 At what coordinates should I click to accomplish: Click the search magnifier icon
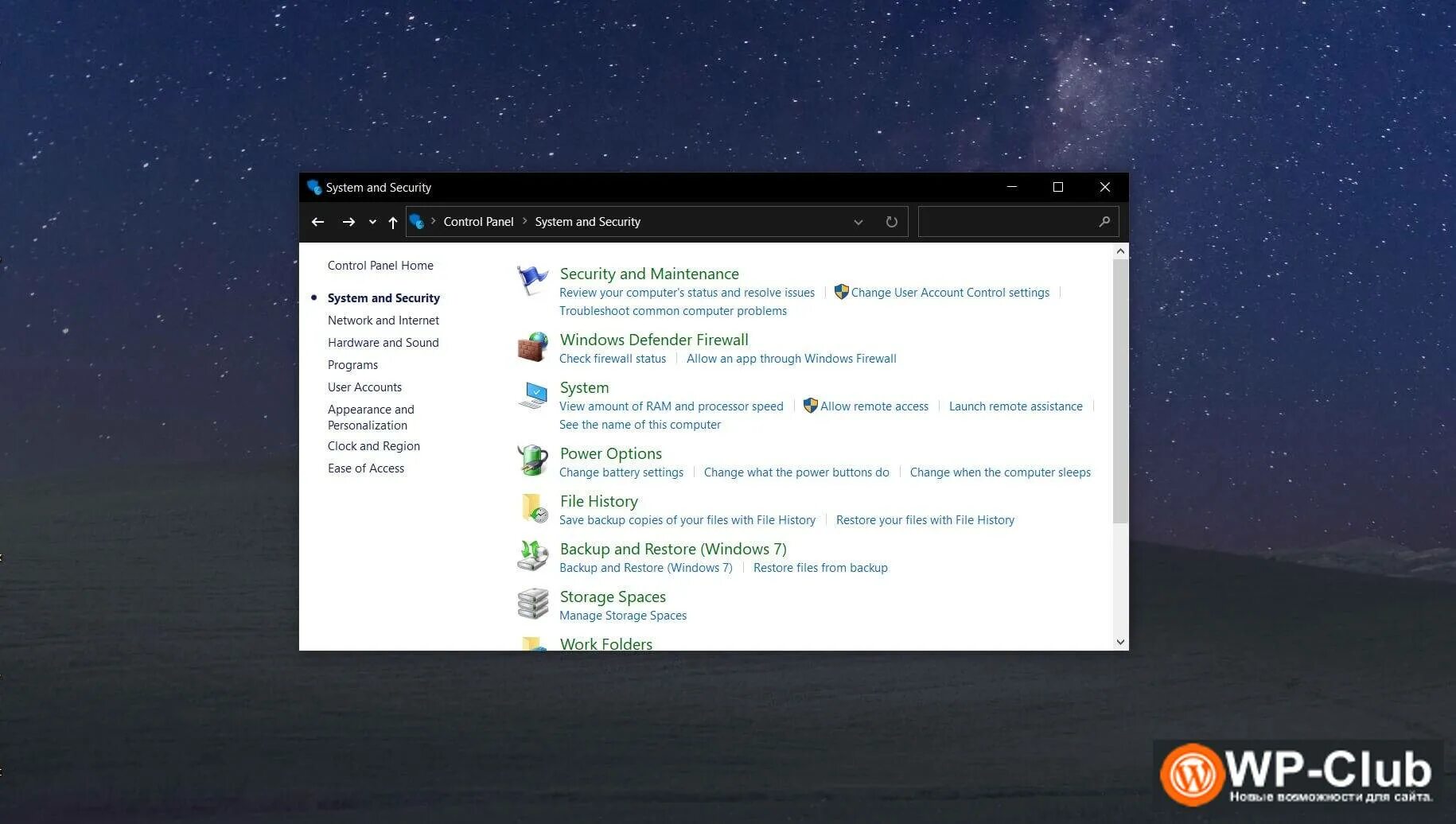1104,222
